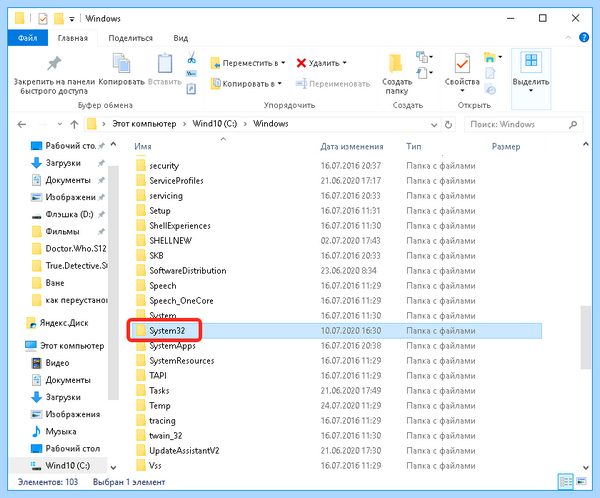
Task: Click Wind10 (C:) in address breadcrumb
Action: [215, 124]
